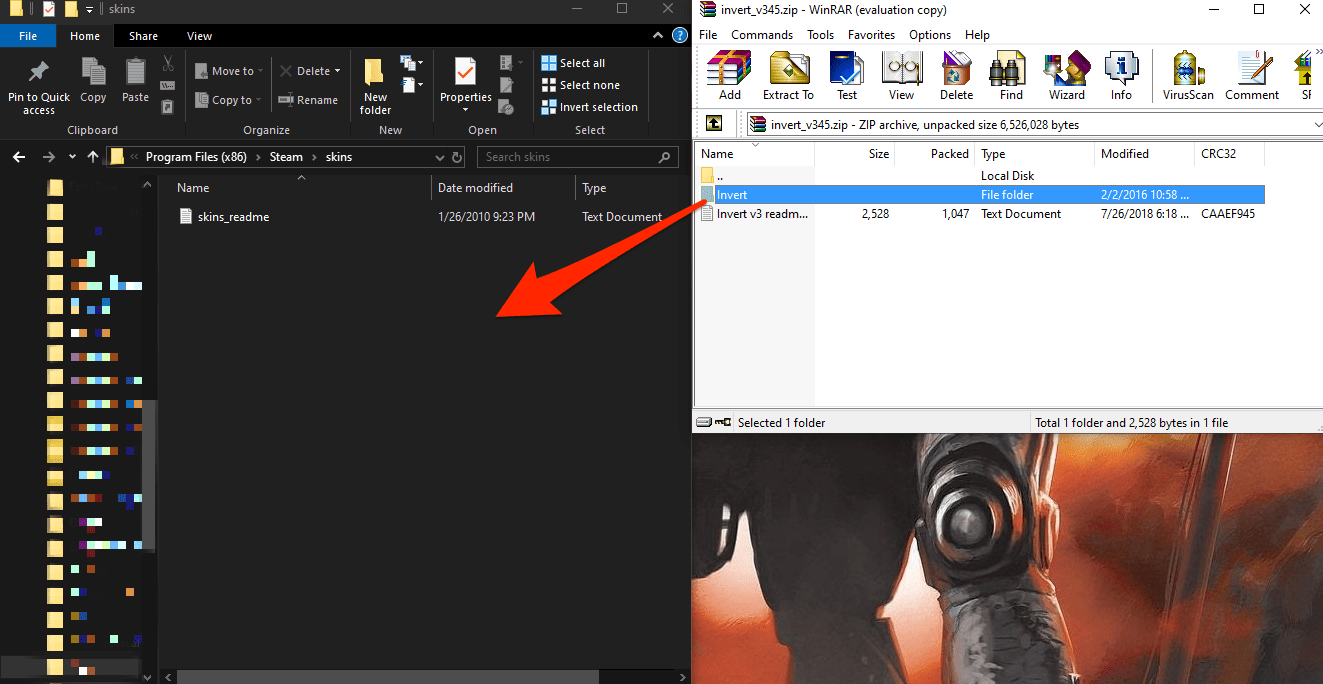Viewport: 1323px width, 684px height.
Task: Add archive Comment in WinRAR toolbar
Action: 1252,76
